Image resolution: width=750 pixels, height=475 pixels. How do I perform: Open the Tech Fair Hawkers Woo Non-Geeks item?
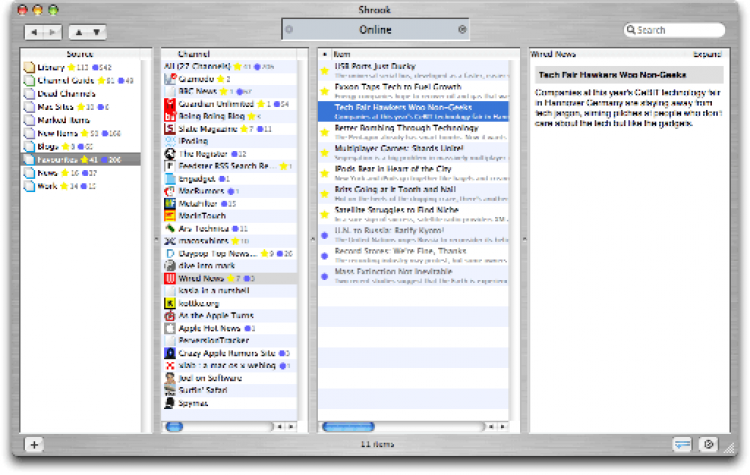tap(414, 111)
